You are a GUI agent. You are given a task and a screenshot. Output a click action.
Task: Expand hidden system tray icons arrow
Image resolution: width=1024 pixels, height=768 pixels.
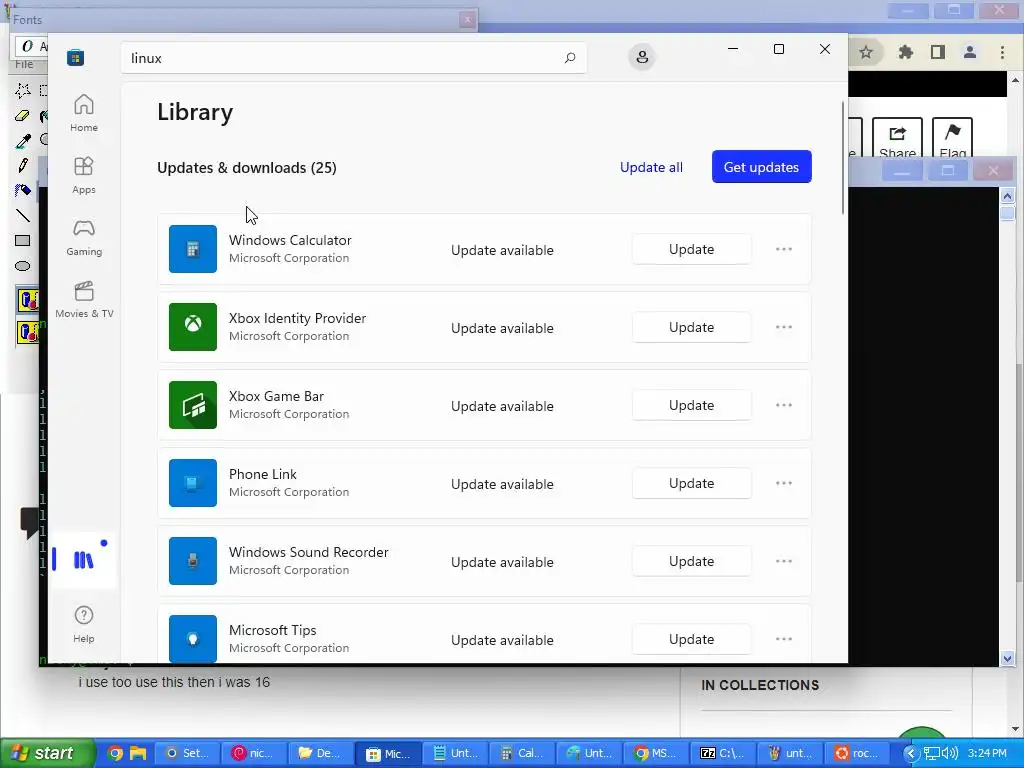910,754
